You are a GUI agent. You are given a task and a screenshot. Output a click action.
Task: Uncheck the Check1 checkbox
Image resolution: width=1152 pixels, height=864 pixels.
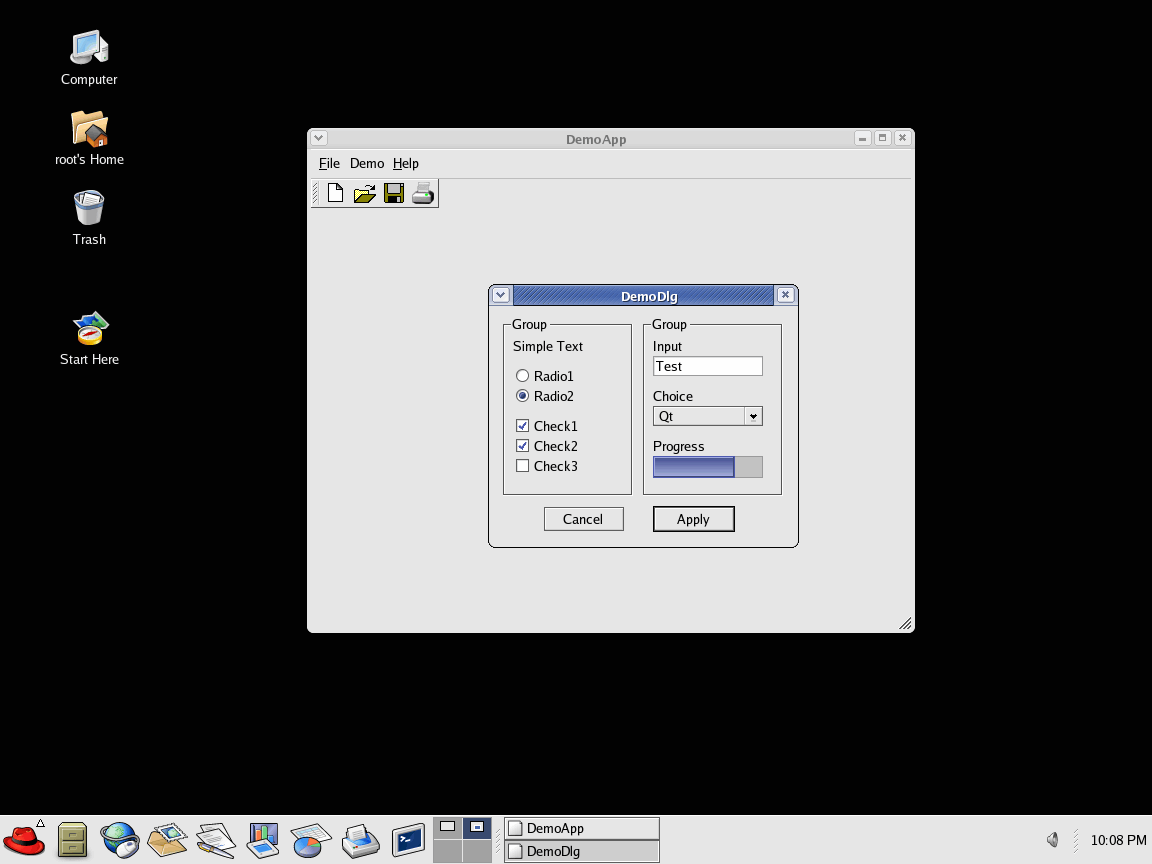click(x=522, y=426)
